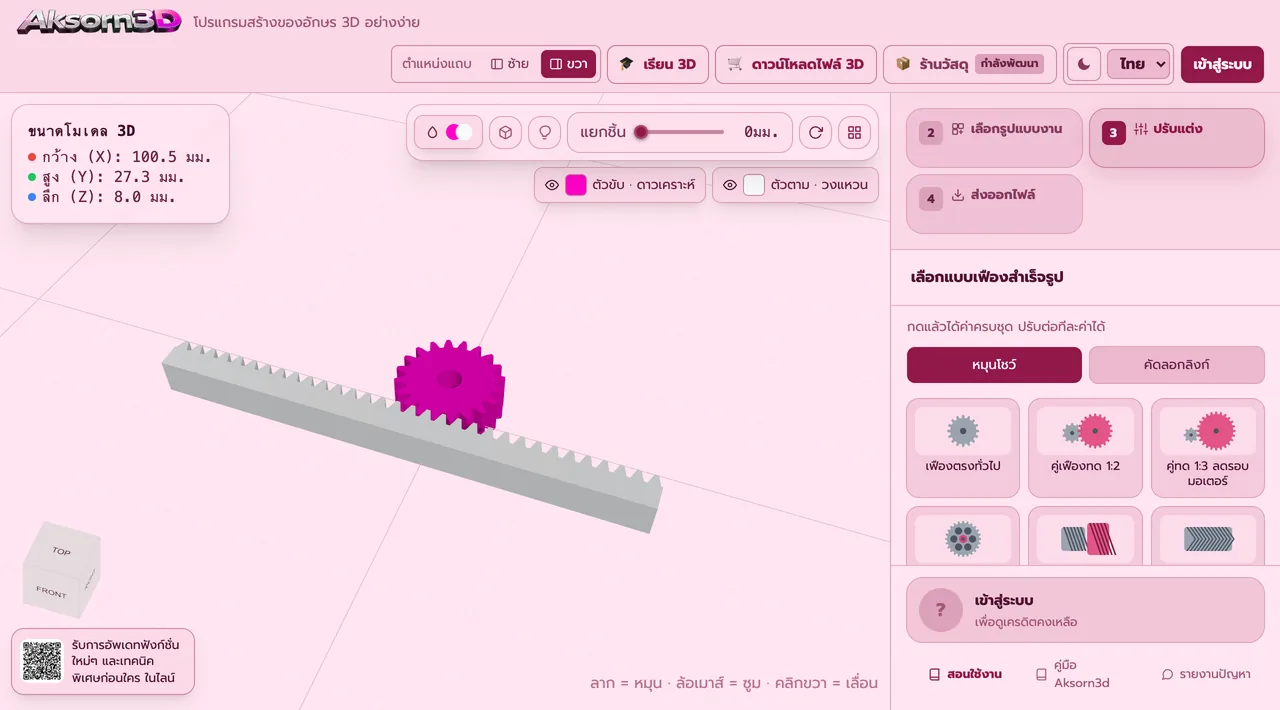Open ดาวน์โหลดไฟล์ 3D downloads
1280x710 pixels.
coord(796,64)
